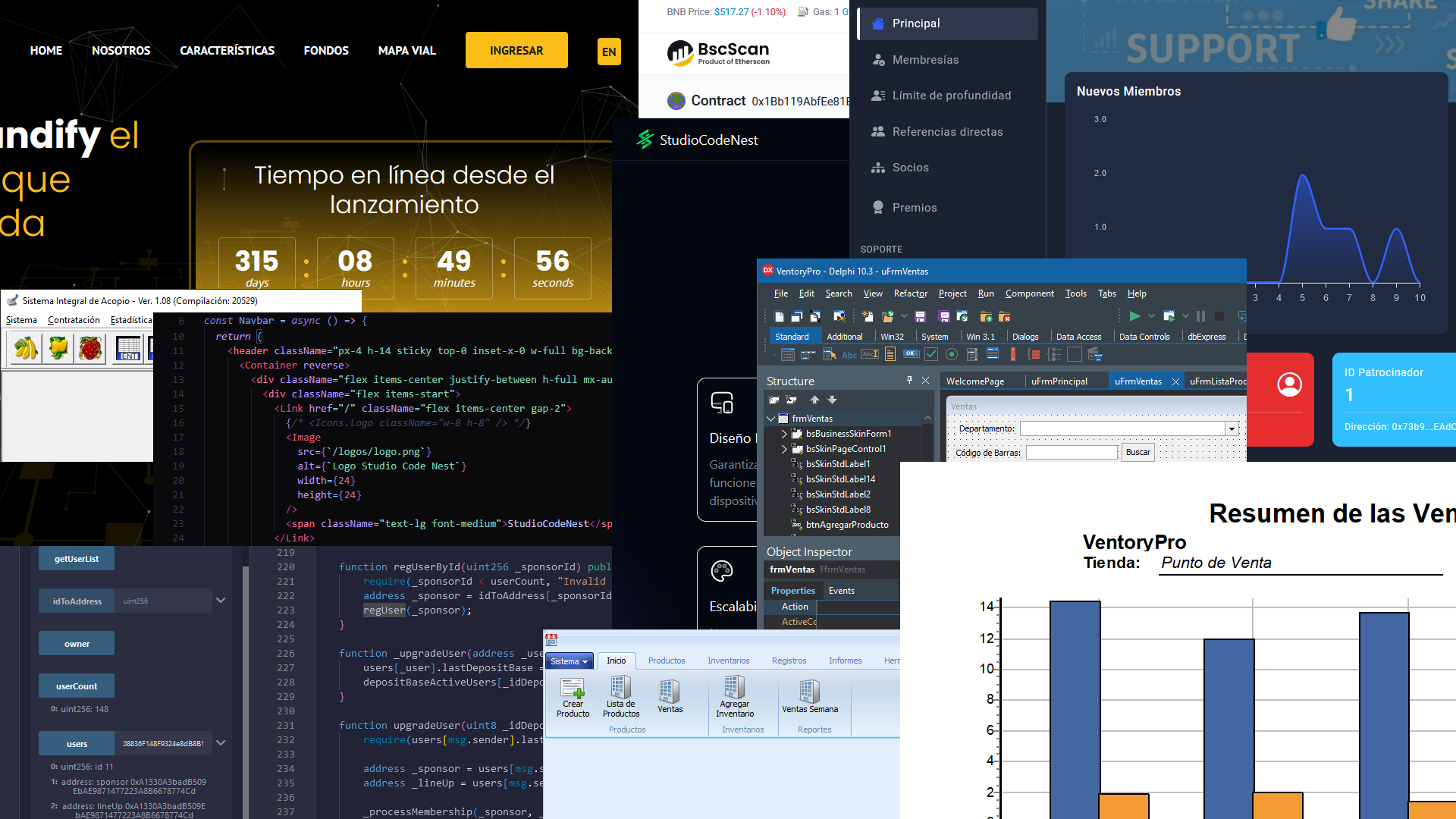
Task: Open the Departamento combo box dropdown
Action: (x=1232, y=429)
